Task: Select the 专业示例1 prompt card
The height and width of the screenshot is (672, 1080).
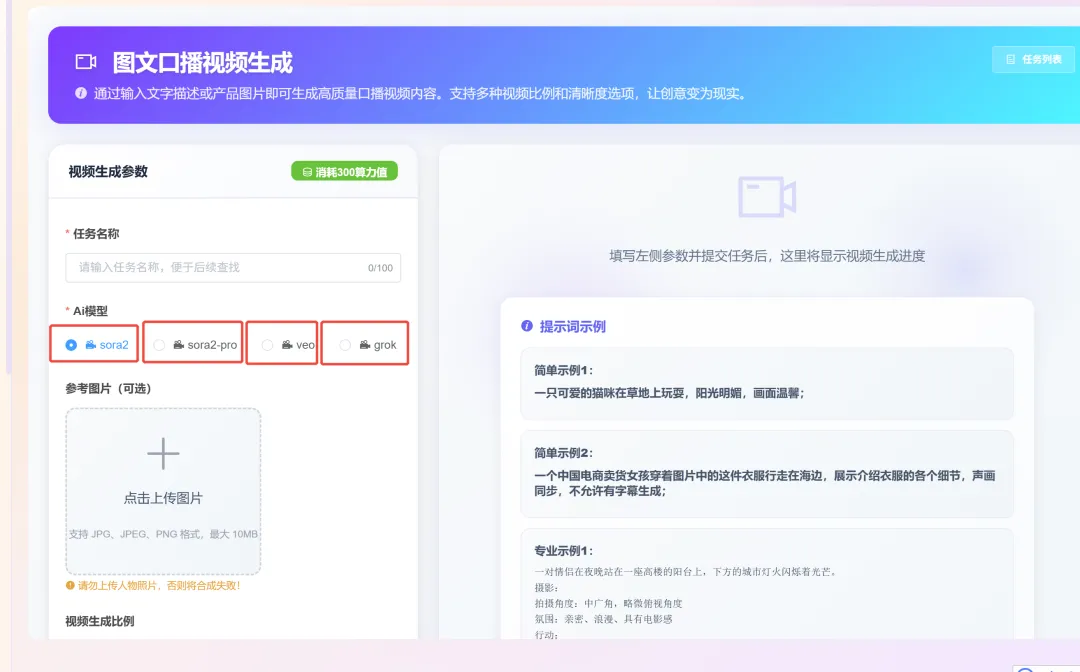Action: click(x=767, y=584)
